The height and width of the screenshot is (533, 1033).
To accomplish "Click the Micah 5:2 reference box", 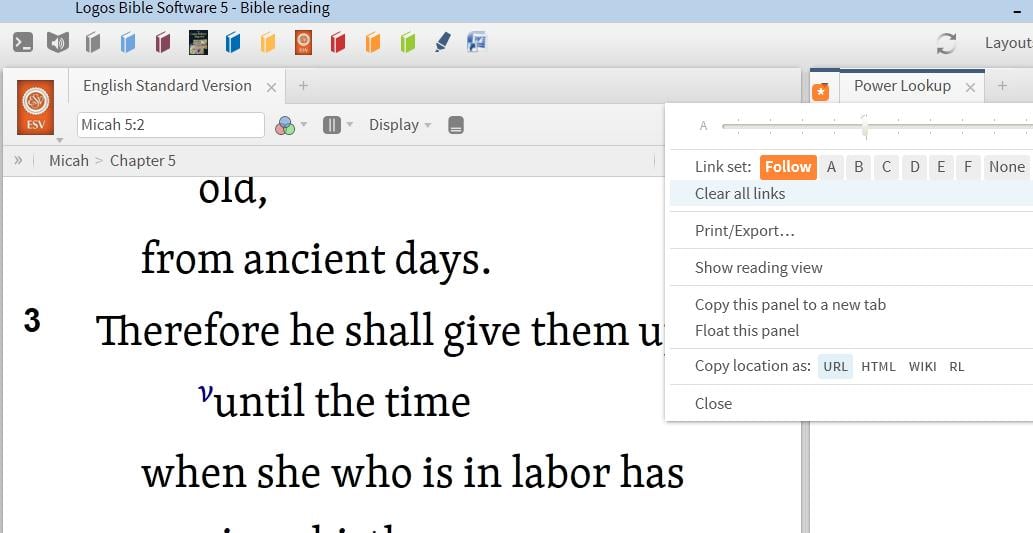I will (x=171, y=125).
